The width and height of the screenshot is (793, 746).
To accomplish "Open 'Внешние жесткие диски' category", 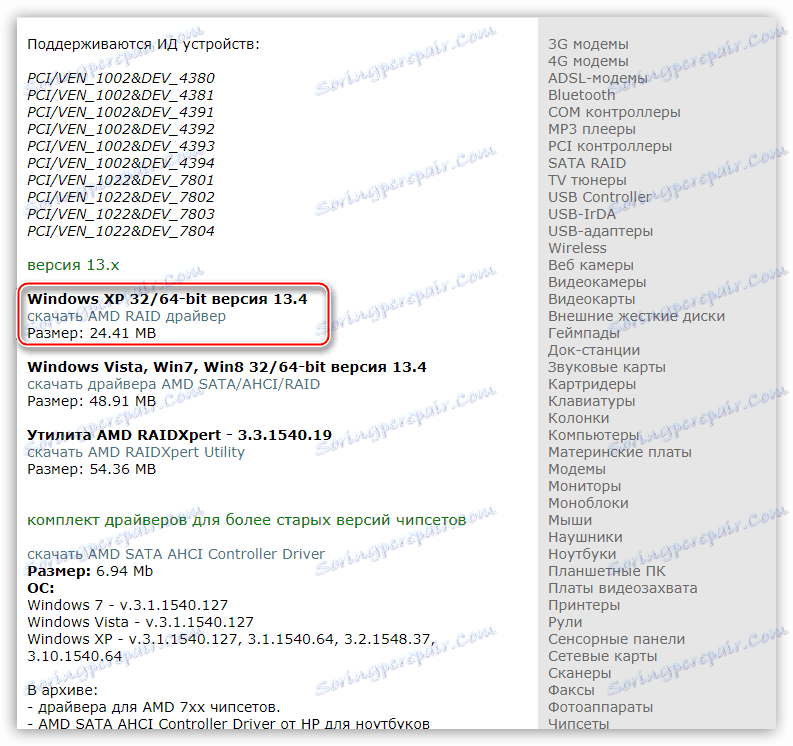I will pos(636,316).
